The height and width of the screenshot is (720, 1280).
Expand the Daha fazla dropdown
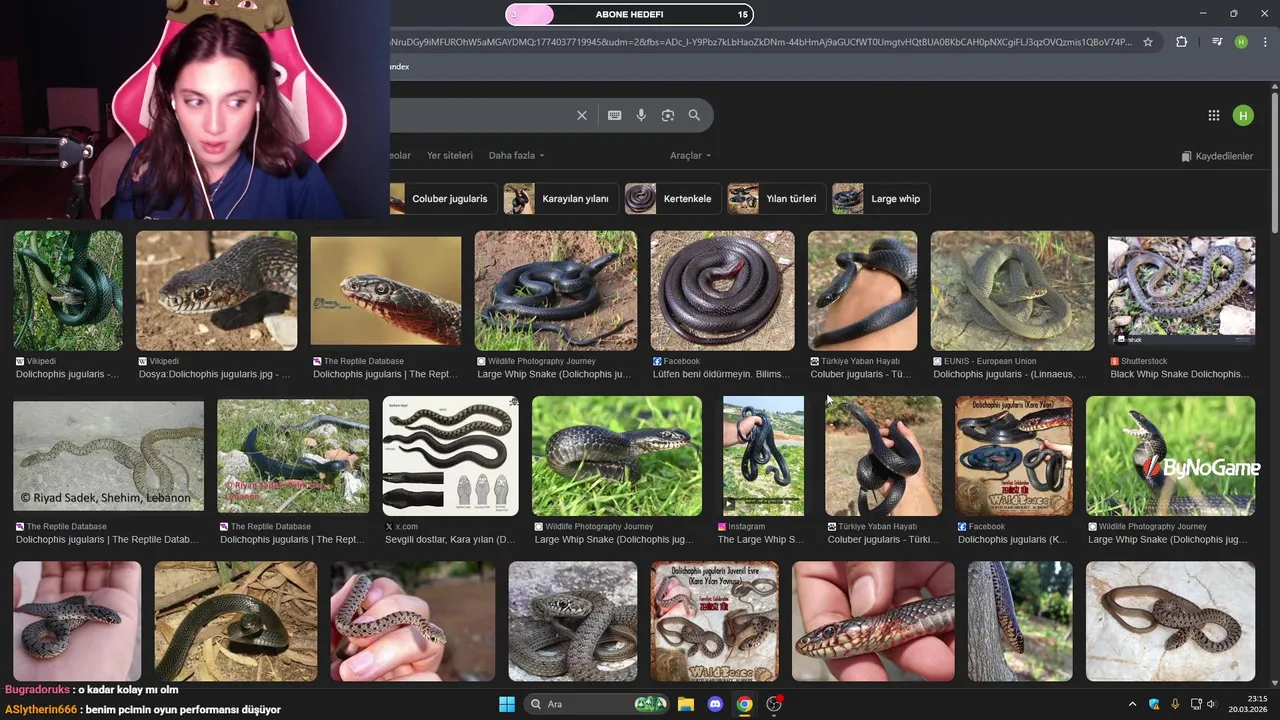pos(516,155)
